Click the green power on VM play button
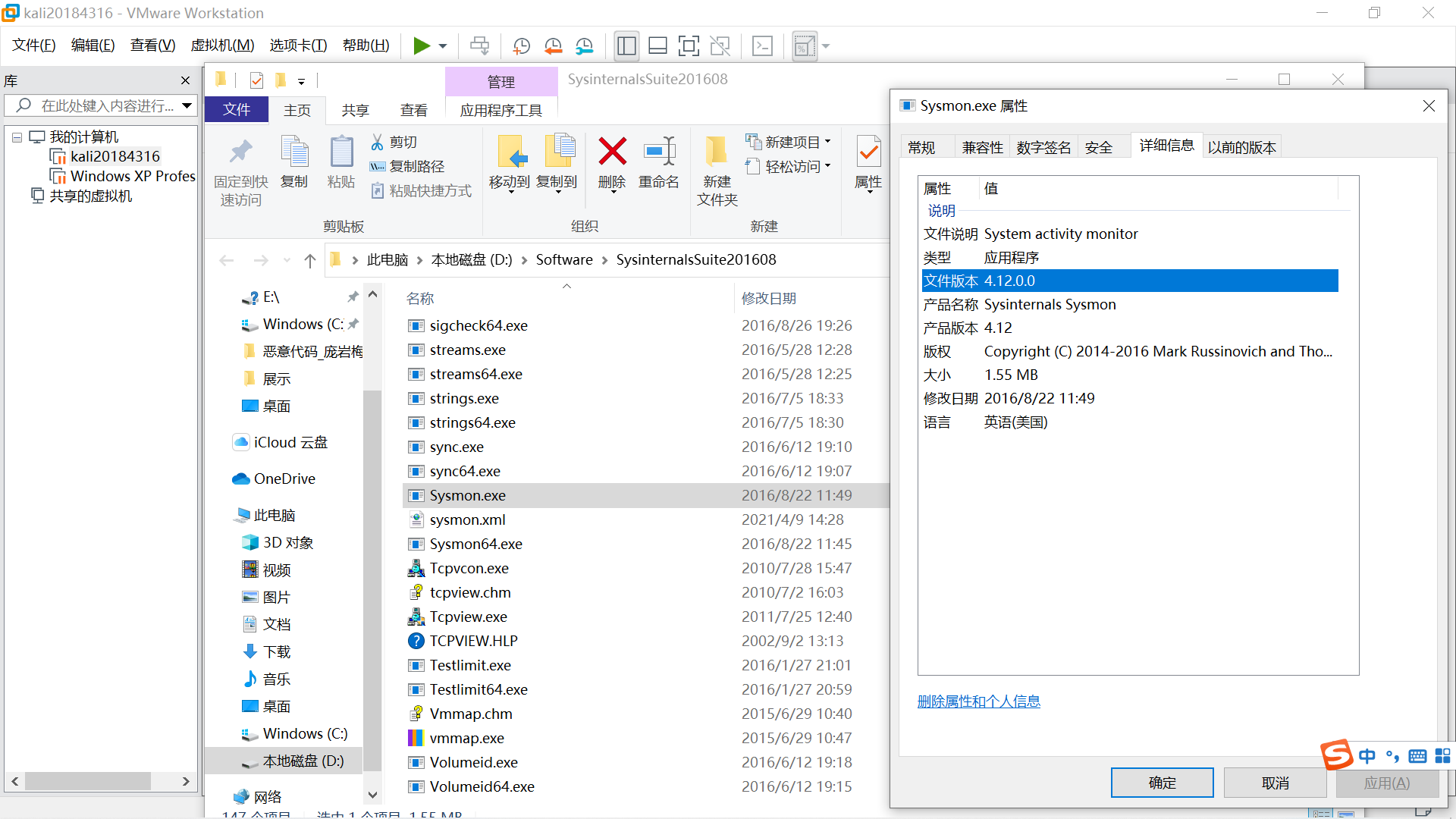This screenshot has width=1456, height=819. point(421,46)
